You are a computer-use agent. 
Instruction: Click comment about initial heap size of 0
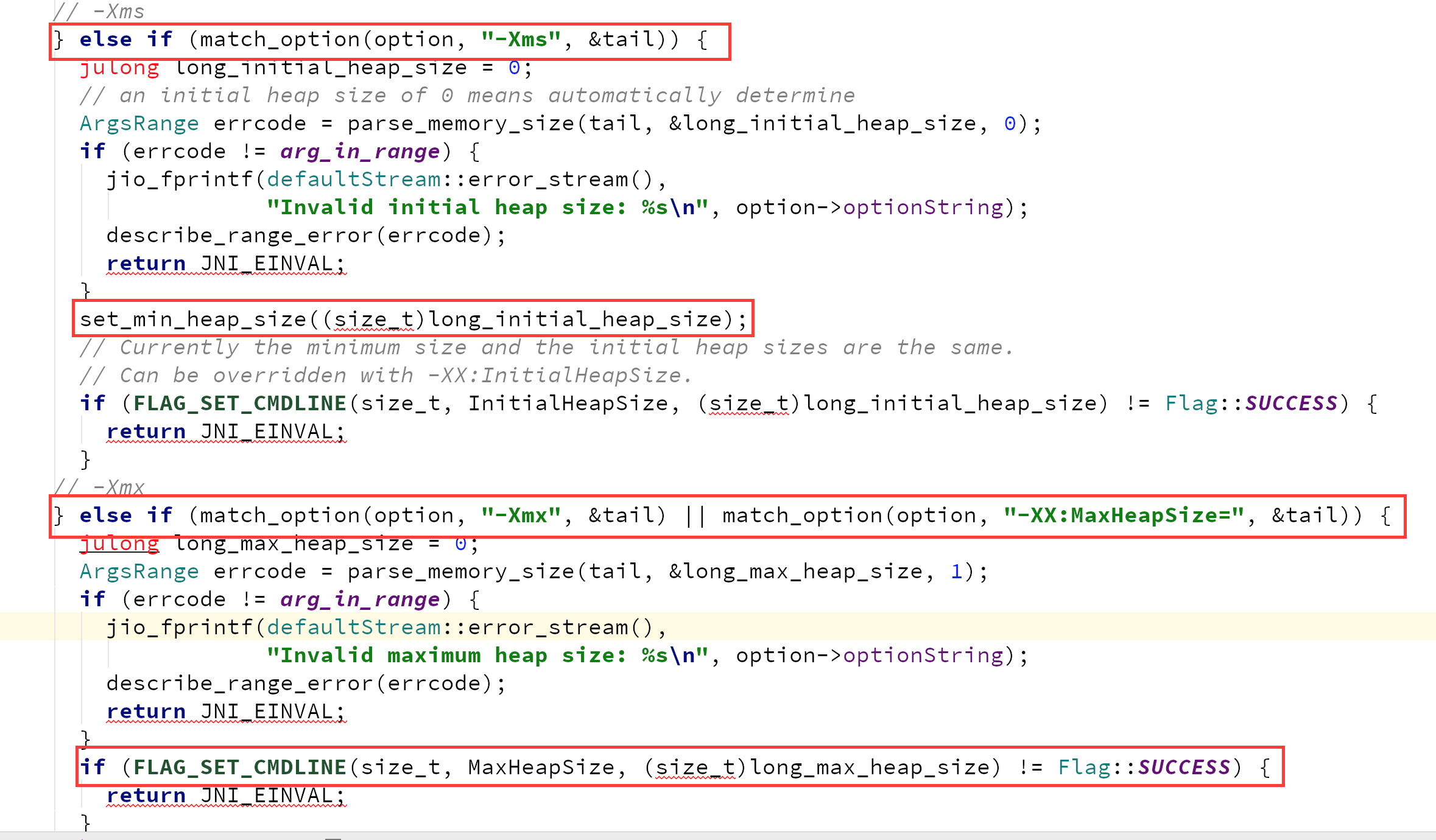click(466, 96)
